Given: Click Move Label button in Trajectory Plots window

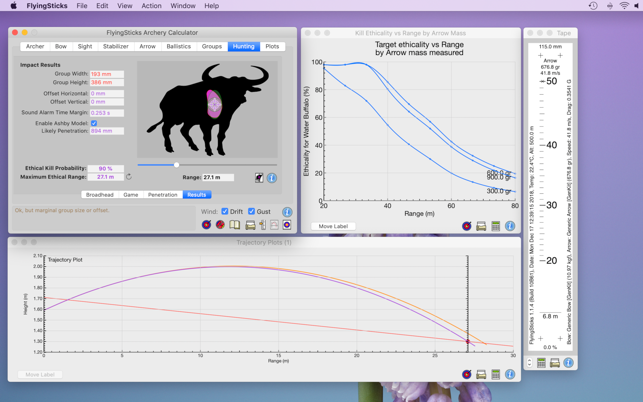Looking at the screenshot, I should (40, 375).
